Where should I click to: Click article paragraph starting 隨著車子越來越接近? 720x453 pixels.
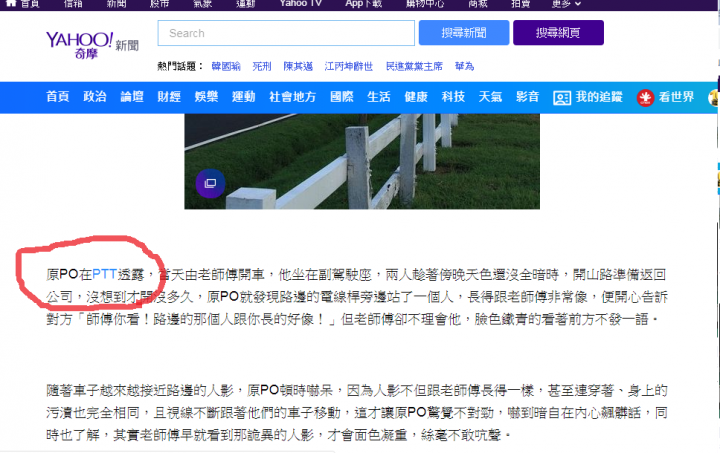[357, 413]
